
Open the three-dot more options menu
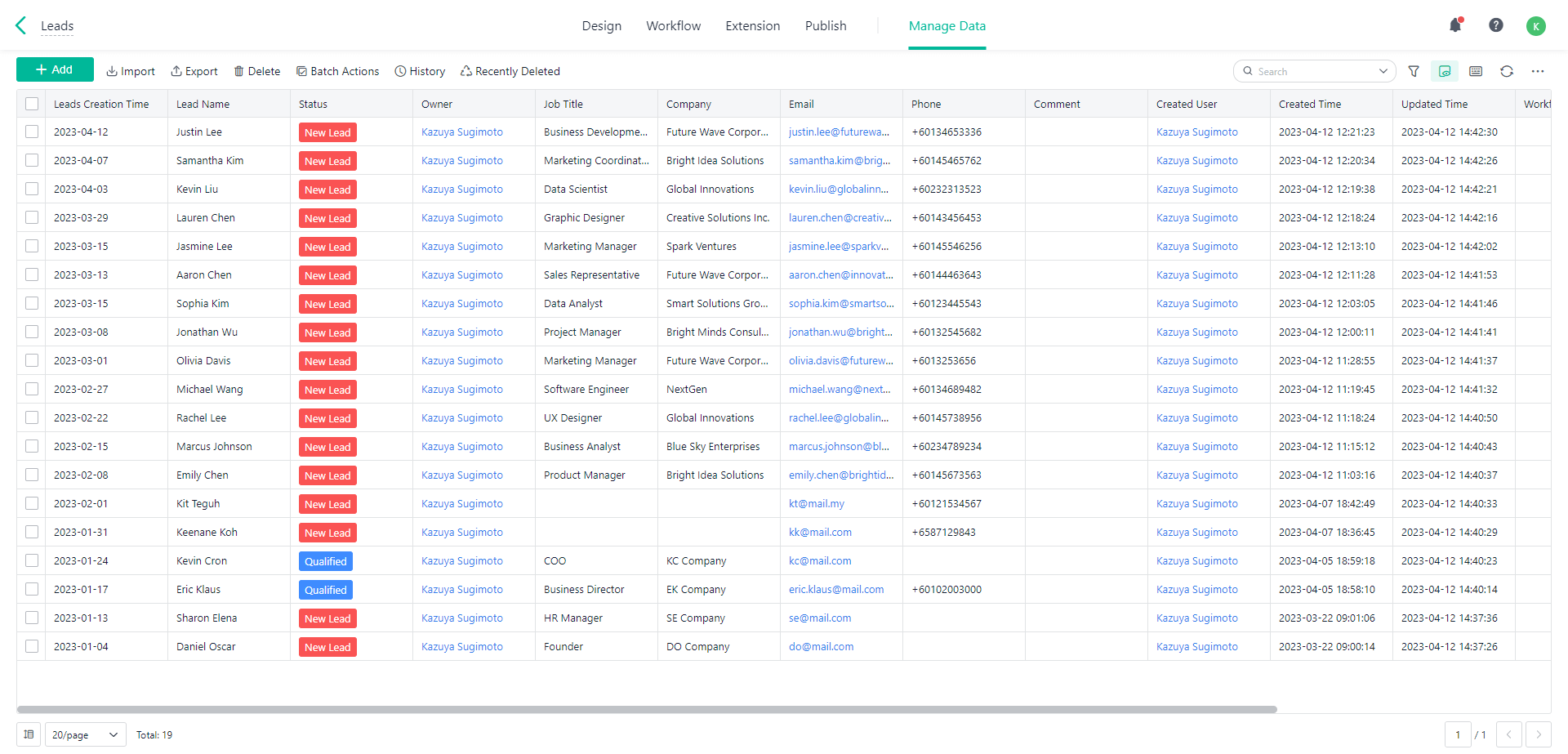click(1538, 71)
